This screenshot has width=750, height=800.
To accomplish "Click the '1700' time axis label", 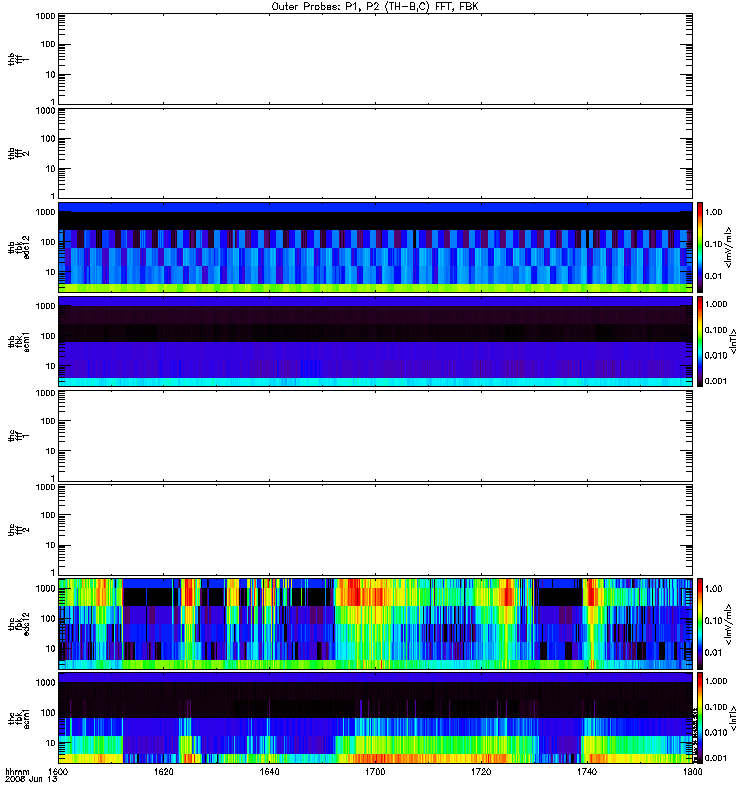I will click(375, 772).
